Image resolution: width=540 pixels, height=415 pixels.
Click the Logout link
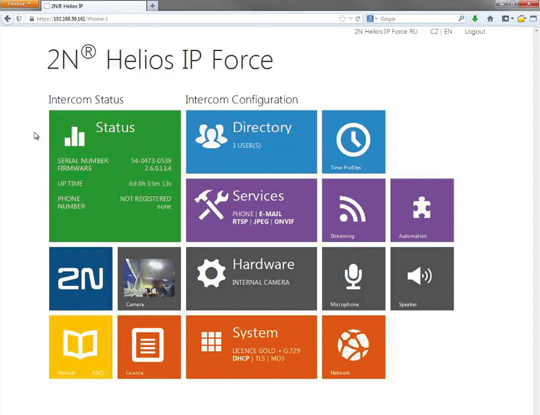475,32
